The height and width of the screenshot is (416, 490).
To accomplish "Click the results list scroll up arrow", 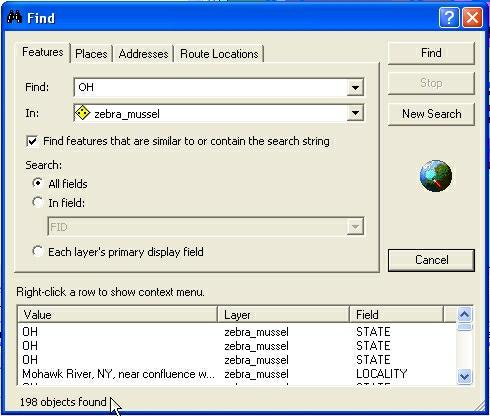I will [x=464, y=314].
